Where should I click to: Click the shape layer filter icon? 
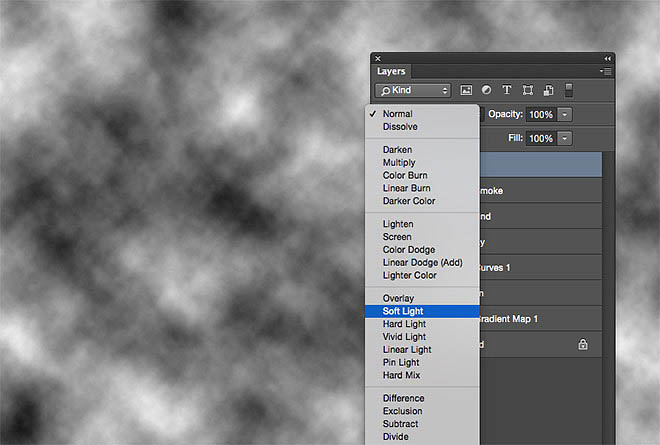[527, 90]
